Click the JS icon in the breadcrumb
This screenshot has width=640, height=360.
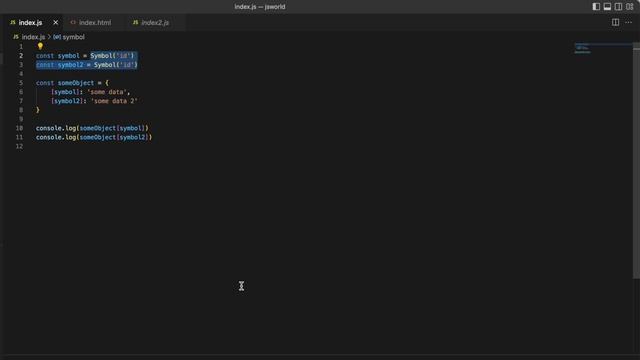tap(16, 37)
